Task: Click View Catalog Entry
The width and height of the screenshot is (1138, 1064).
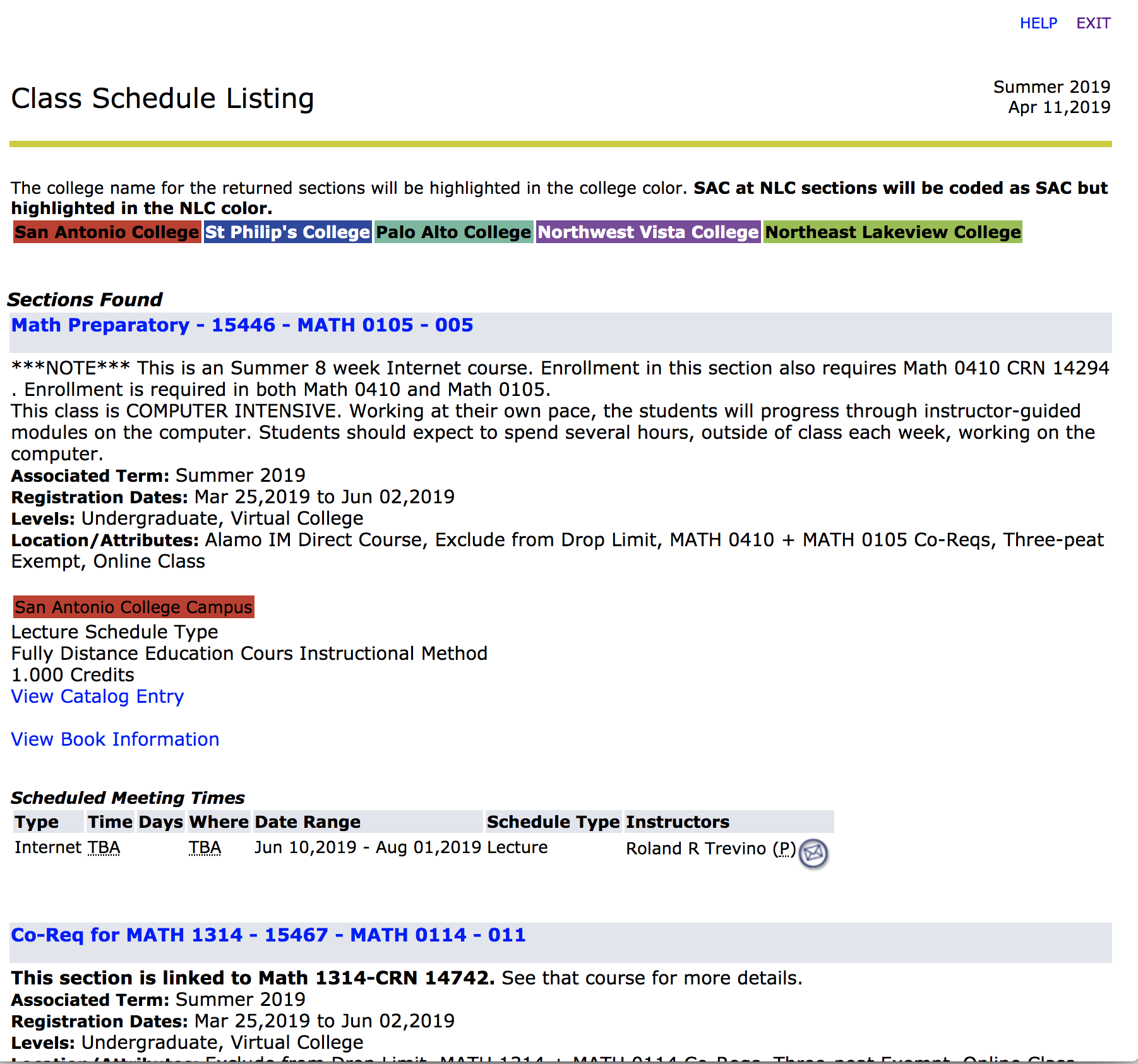Action: (x=98, y=696)
